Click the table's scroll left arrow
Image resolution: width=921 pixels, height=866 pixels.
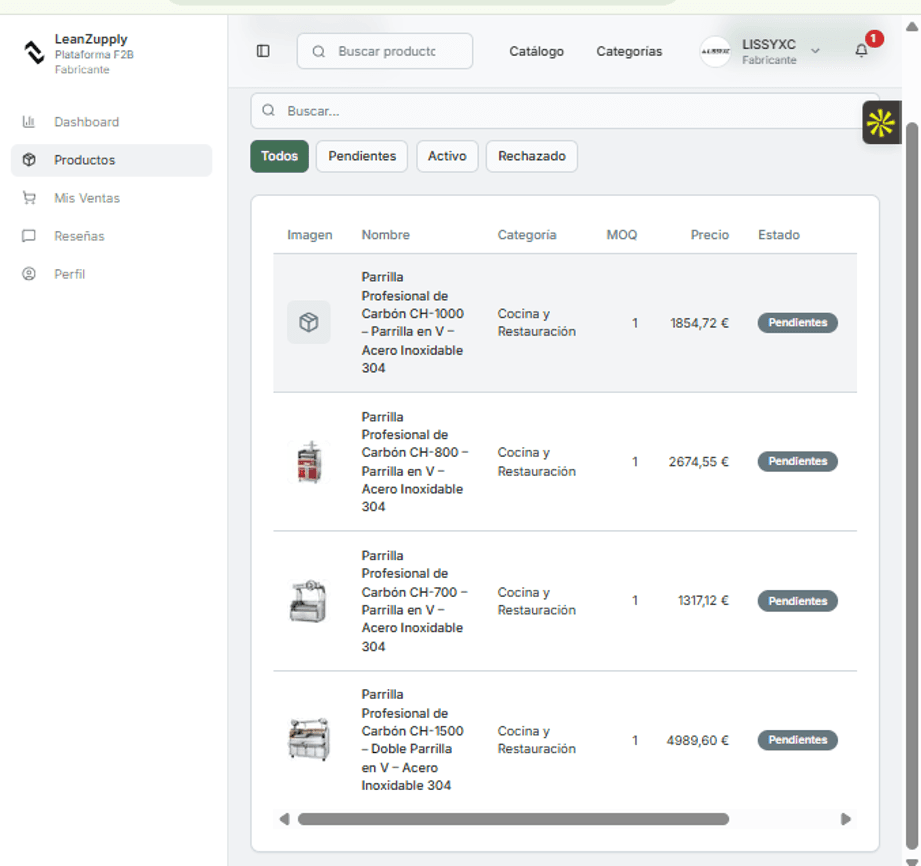click(x=284, y=819)
